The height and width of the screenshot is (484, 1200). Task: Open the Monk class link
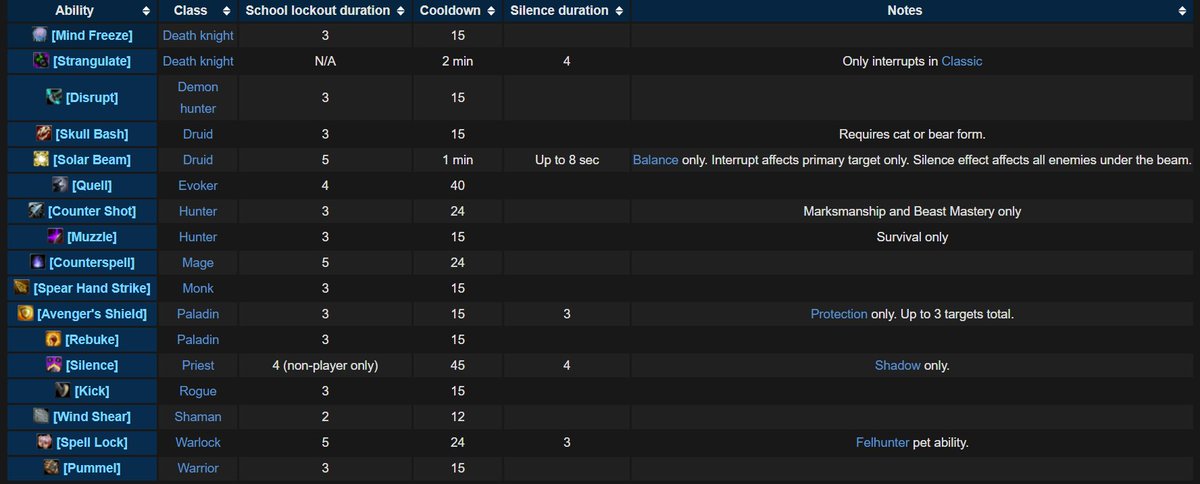click(x=198, y=288)
